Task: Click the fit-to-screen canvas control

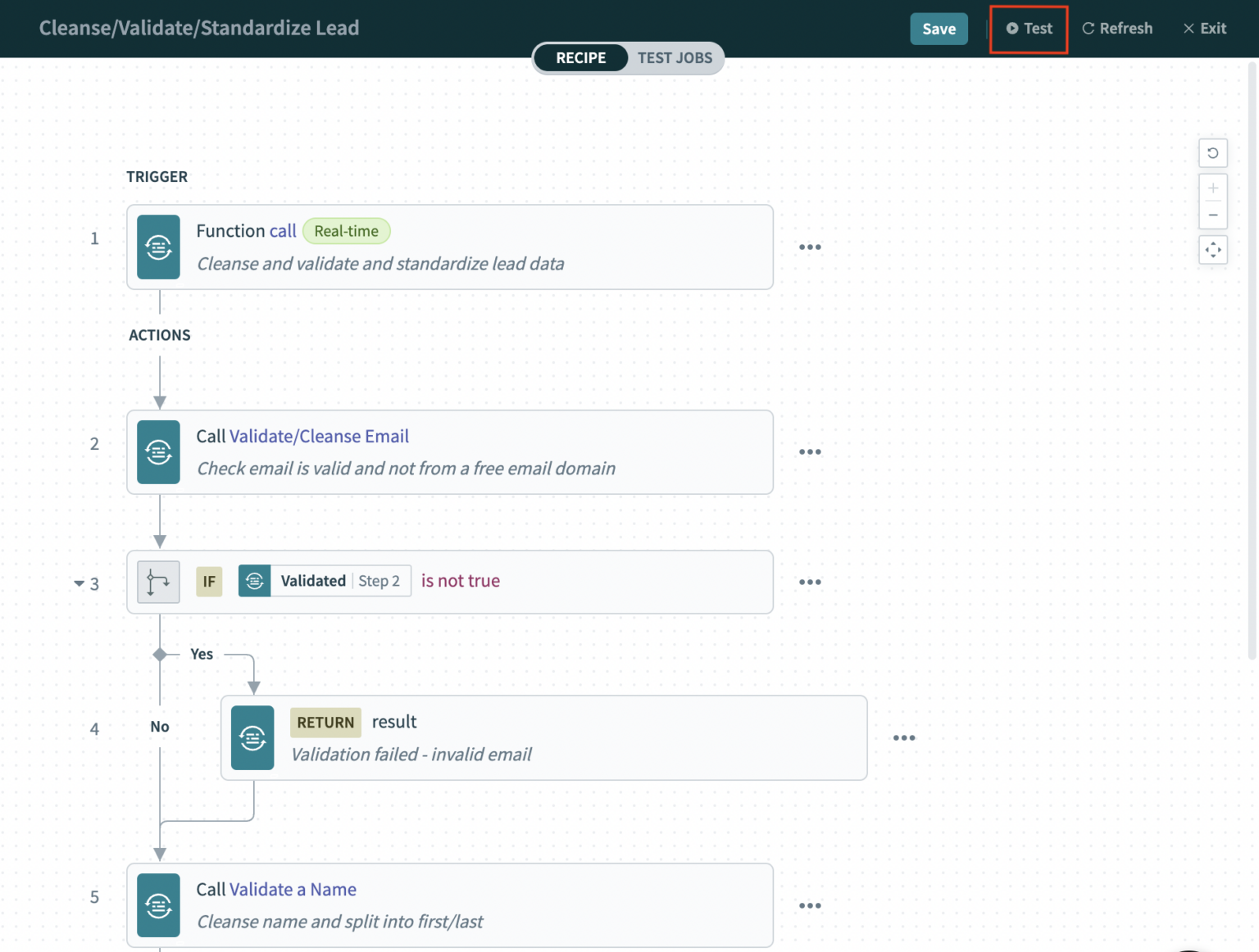Action: click(x=1213, y=250)
